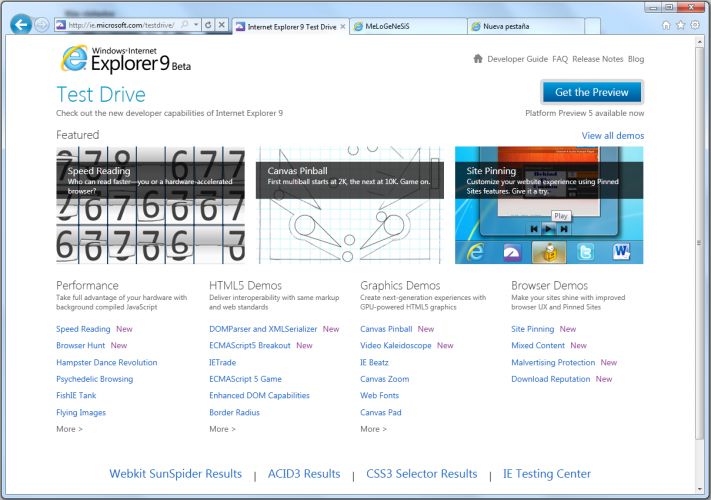Screen dimensions: 711x500
Task: Click the Word icon in Site Pinning image
Action: [x=621, y=251]
